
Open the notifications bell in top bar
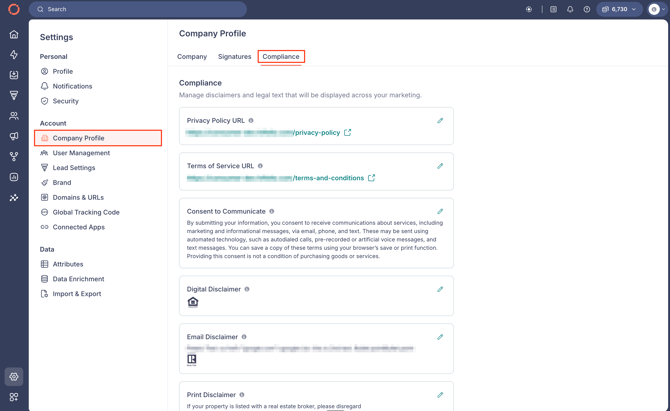tap(570, 9)
